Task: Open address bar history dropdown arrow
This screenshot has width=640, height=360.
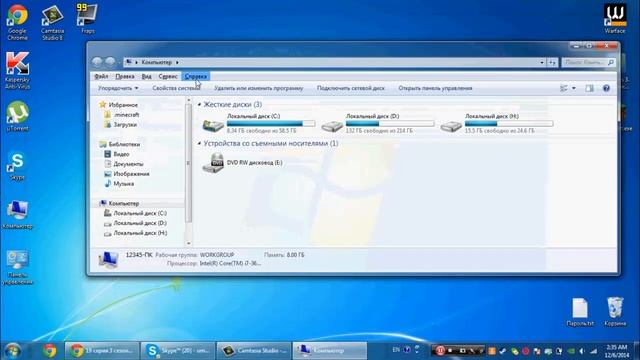Action: 542,62
